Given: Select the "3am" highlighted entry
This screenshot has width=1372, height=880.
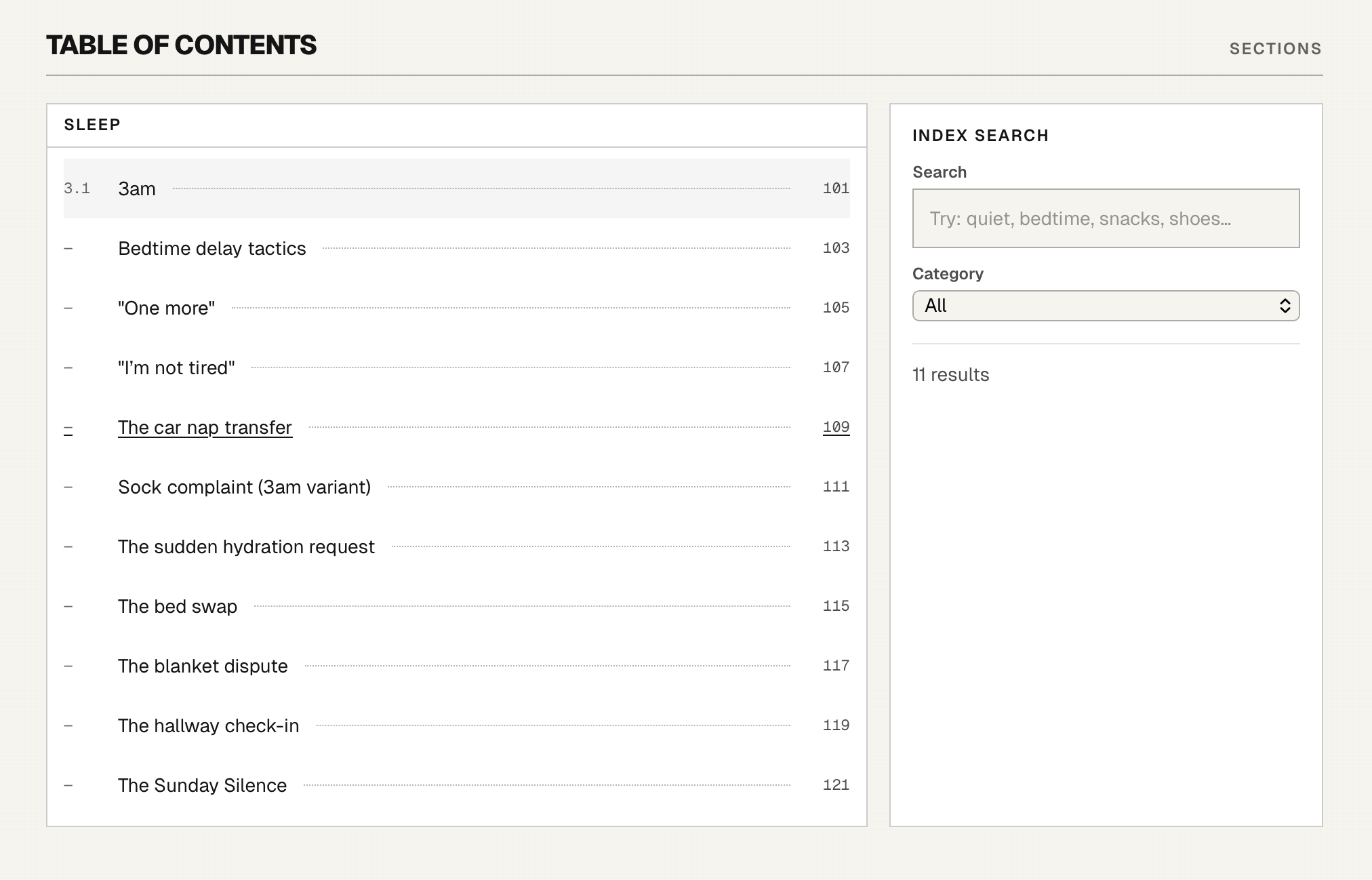Looking at the screenshot, I should (x=136, y=189).
